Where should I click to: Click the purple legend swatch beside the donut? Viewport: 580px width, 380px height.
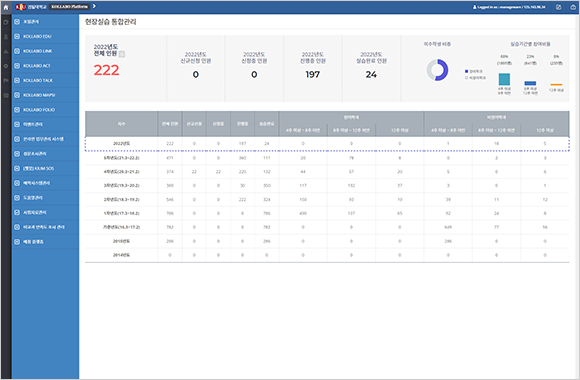[x=466, y=71]
